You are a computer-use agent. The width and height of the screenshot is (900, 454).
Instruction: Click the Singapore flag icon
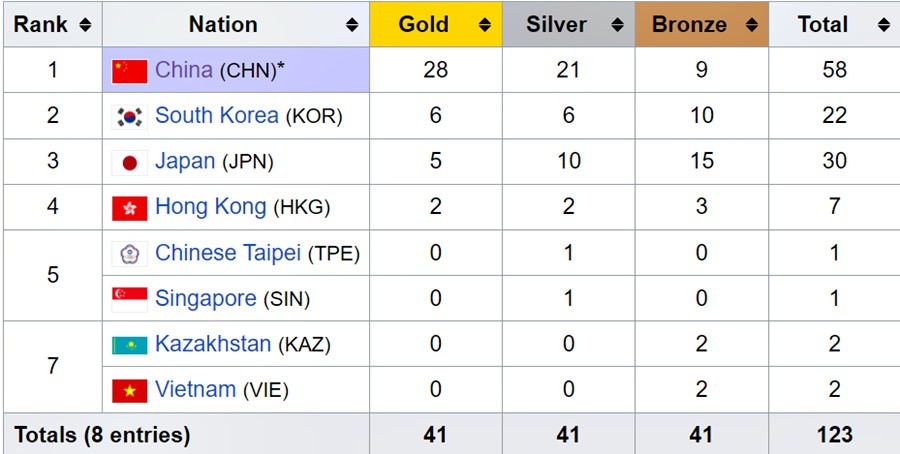click(x=129, y=299)
